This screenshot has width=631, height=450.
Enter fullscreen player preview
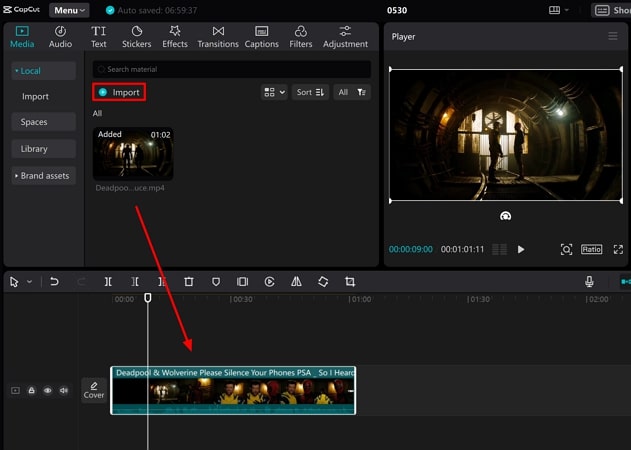pos(618,249)
